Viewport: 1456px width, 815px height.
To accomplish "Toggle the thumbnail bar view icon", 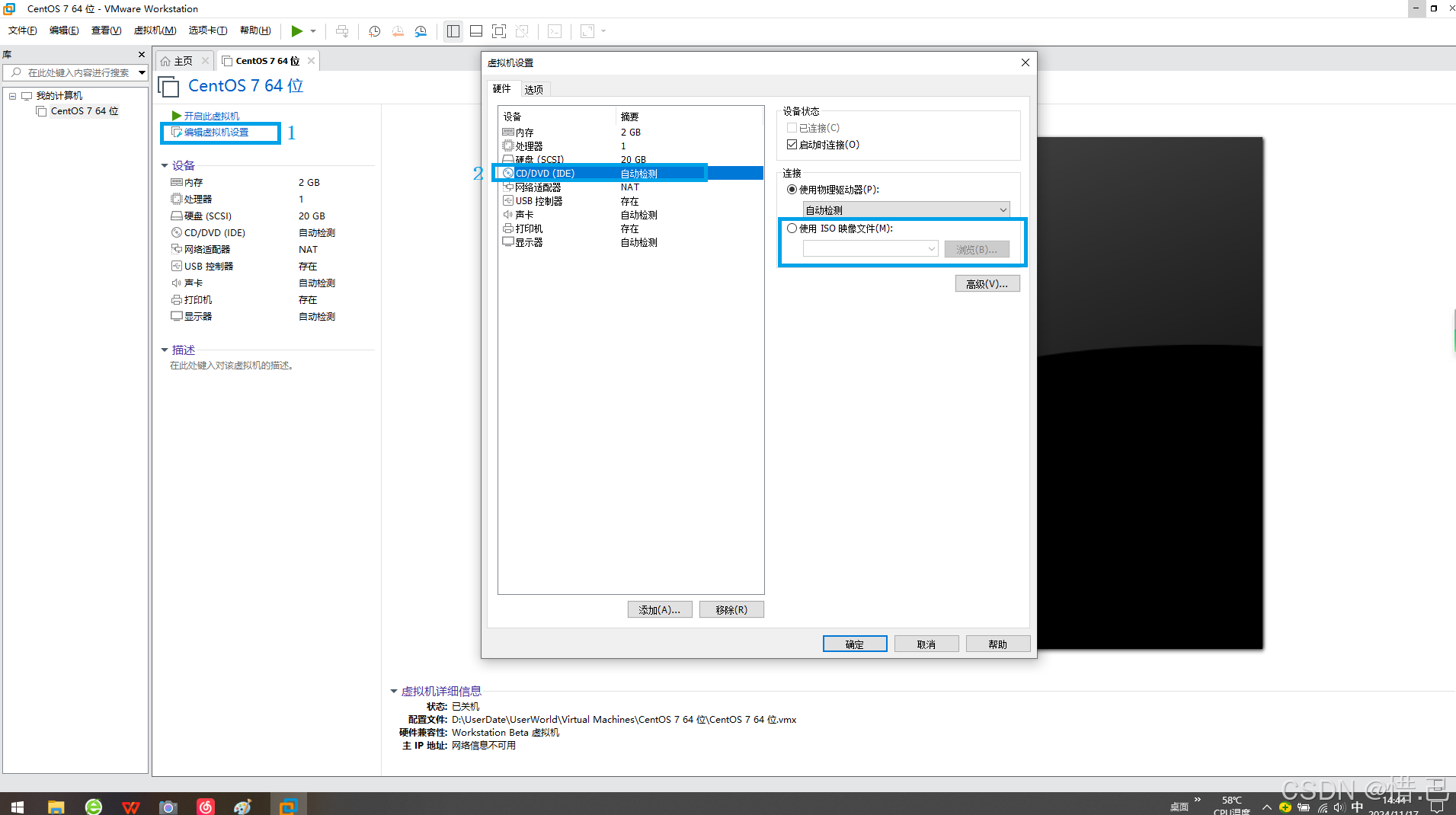I will coord(476,31).
